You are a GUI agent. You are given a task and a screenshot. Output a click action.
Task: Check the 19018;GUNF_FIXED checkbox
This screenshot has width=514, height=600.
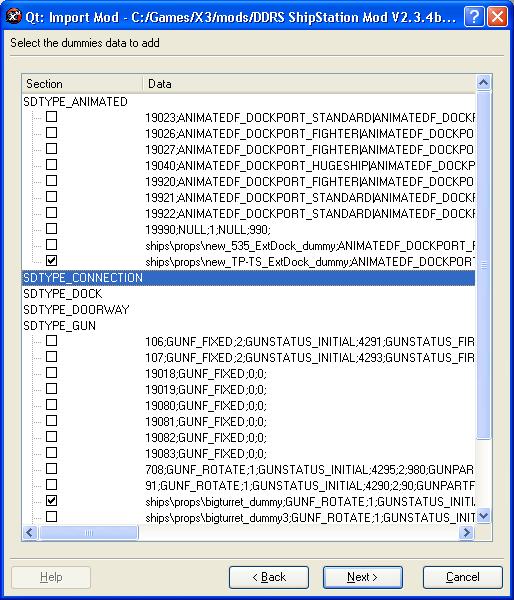51,373
